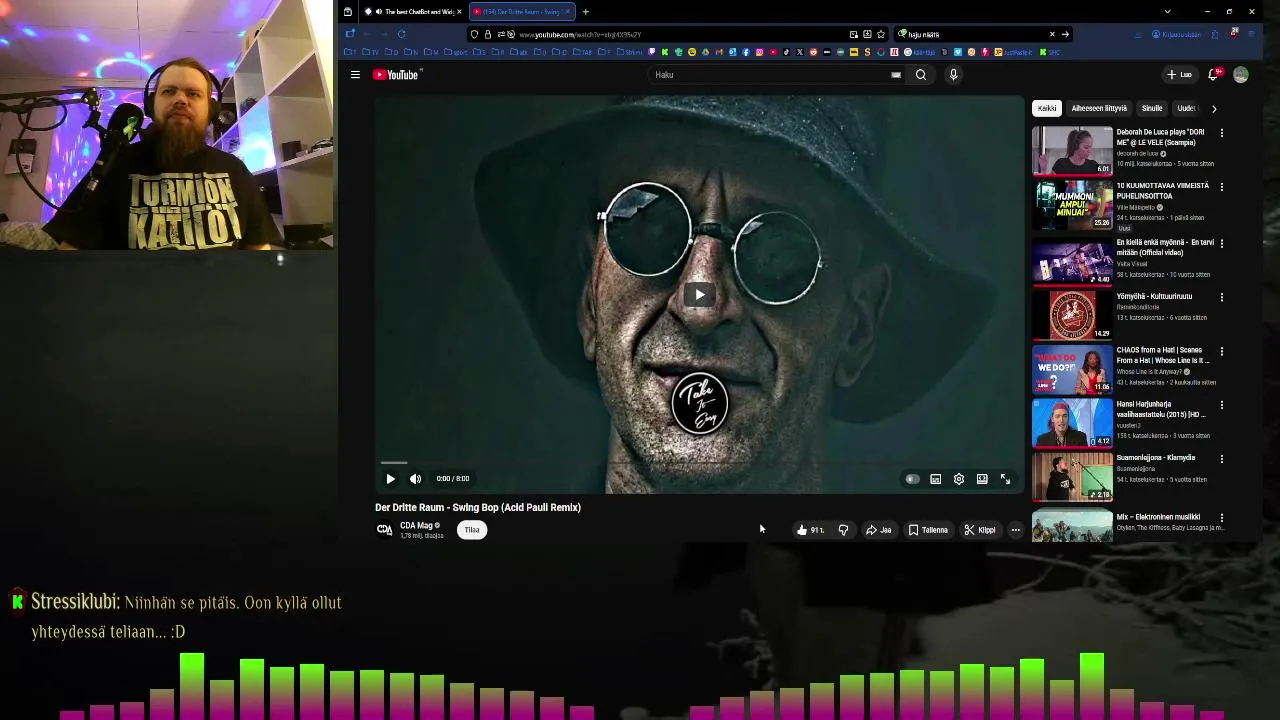
Task: Close the Der Dritte Raum browser tab
Action: pos(568,11)
